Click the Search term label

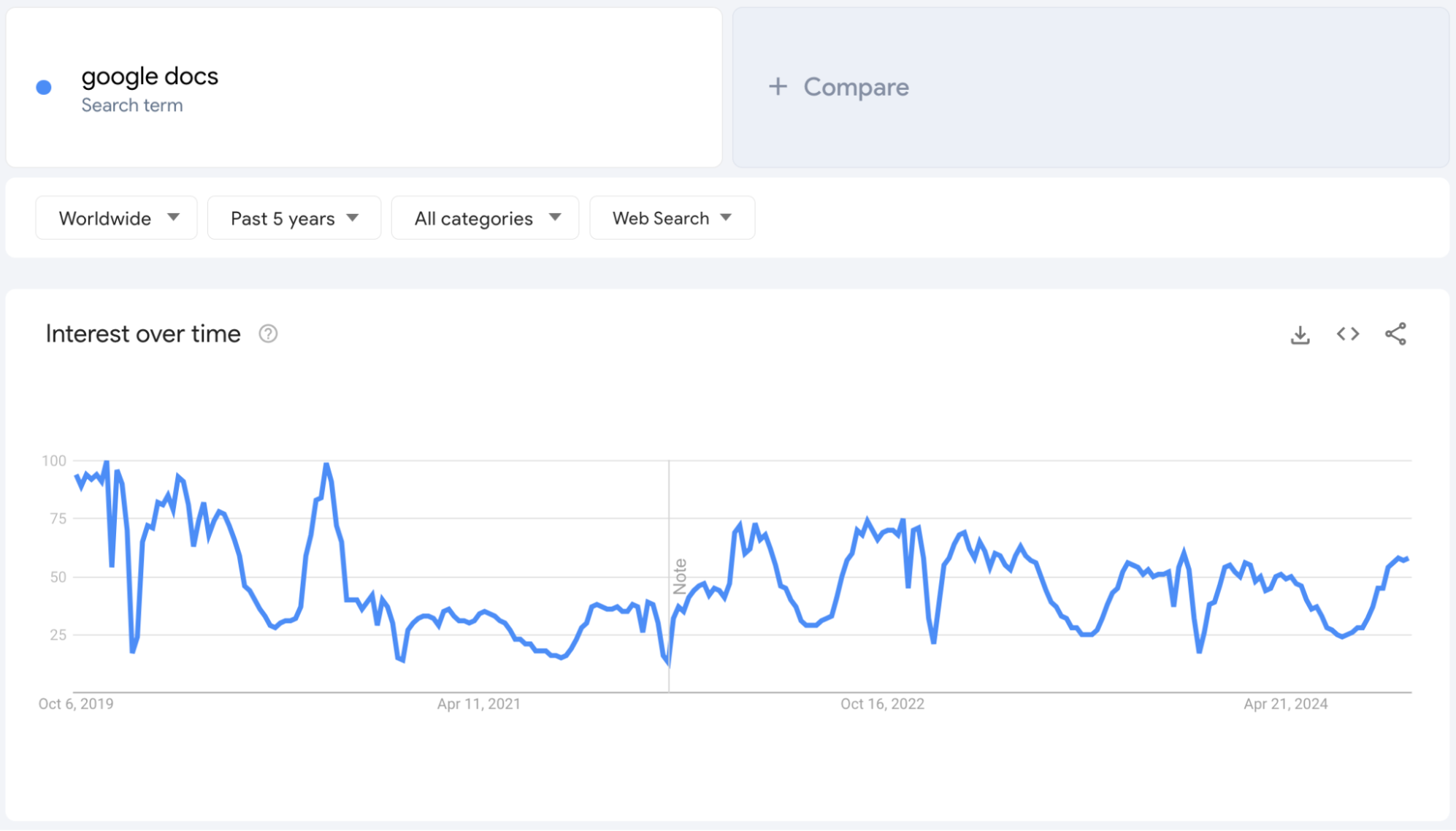132,105
